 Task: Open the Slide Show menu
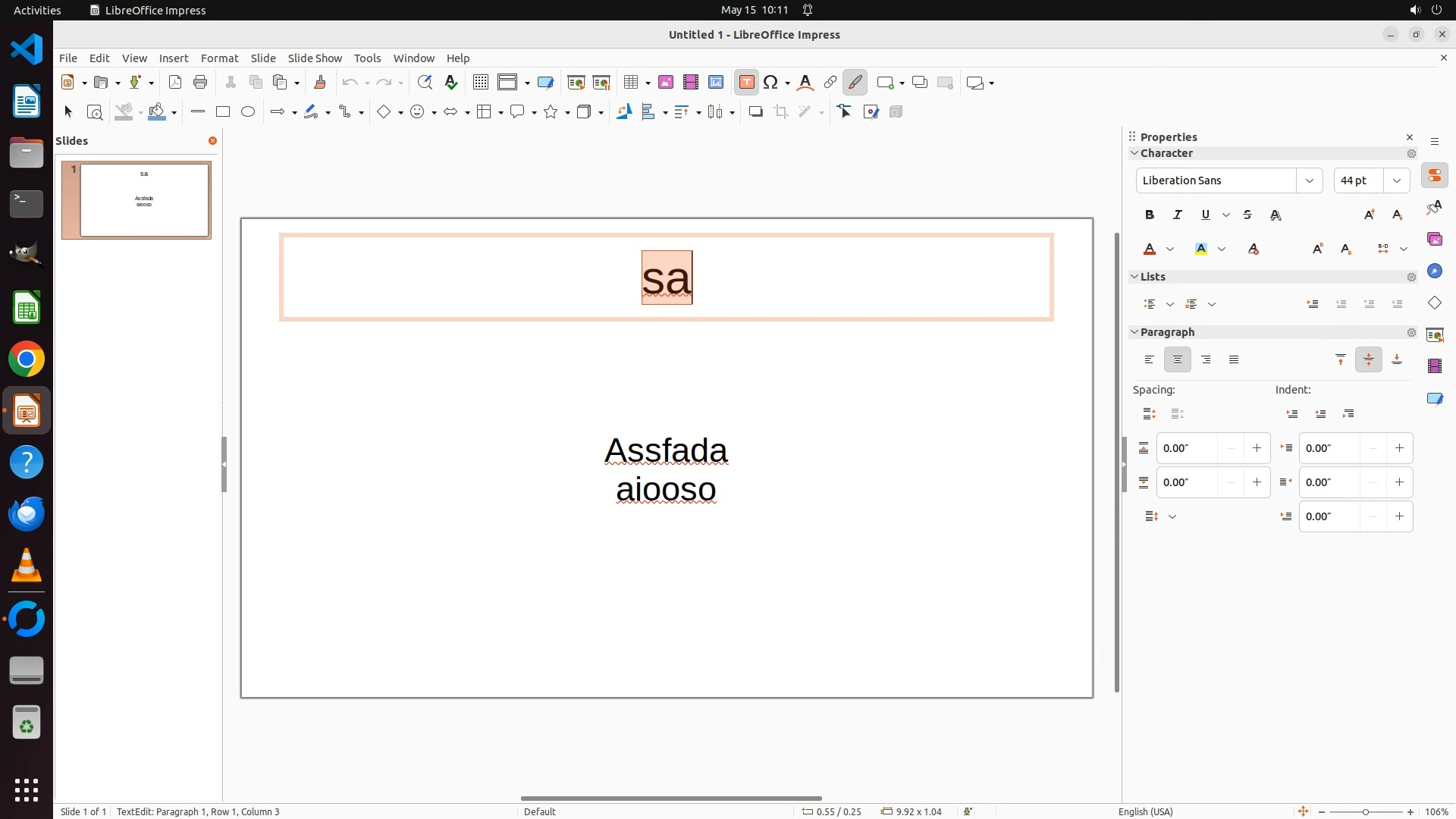[x=315, y=58]
